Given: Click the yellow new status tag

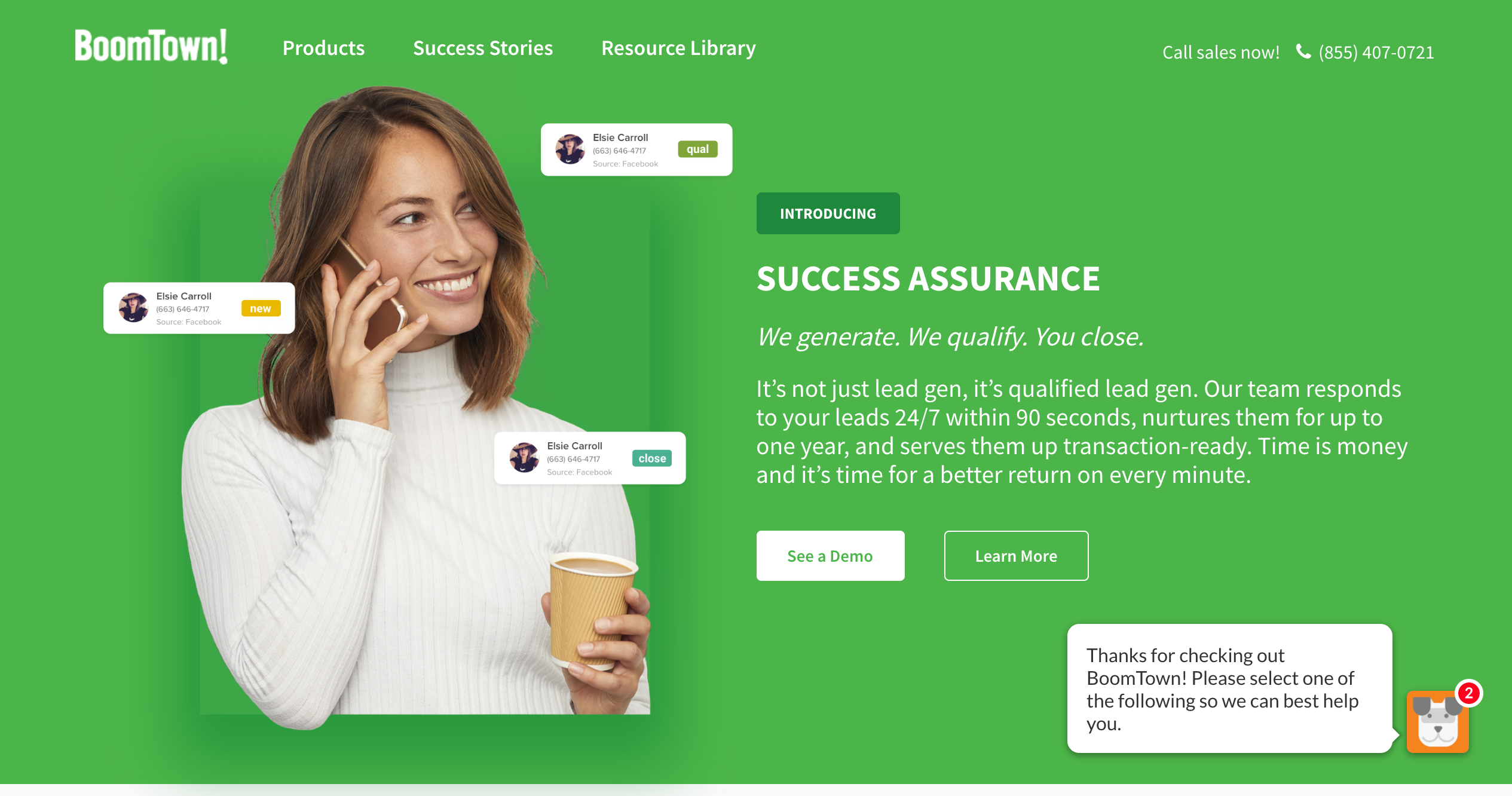Looking at the screenshot, I should (261, 308).
